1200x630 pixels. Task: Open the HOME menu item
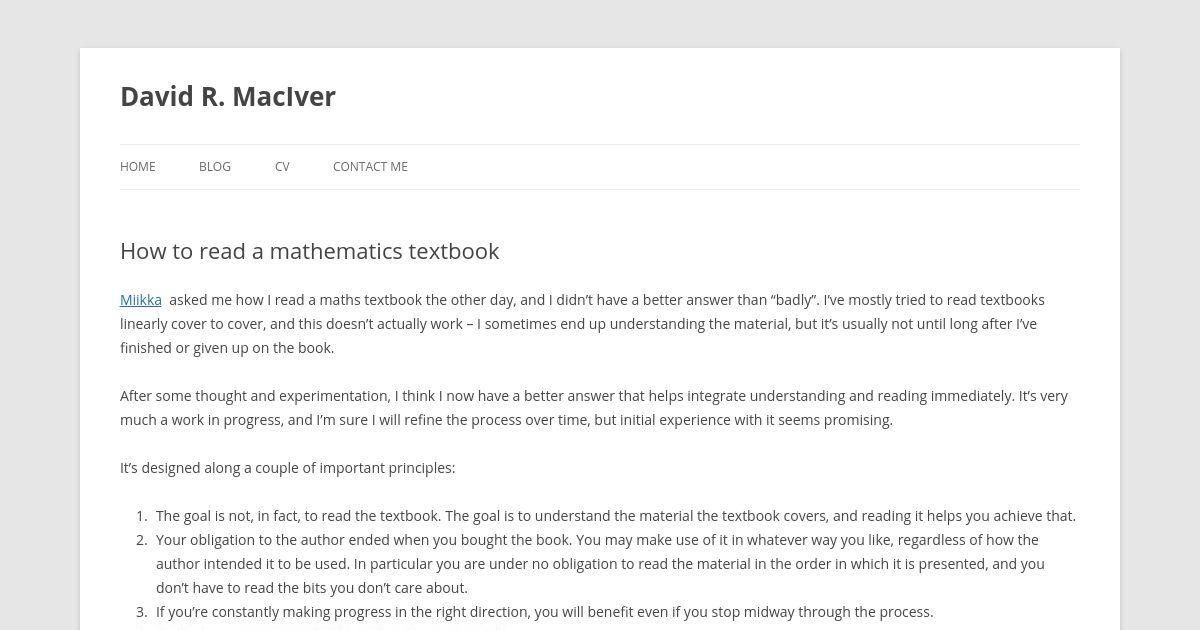click(x=138, y=167)
